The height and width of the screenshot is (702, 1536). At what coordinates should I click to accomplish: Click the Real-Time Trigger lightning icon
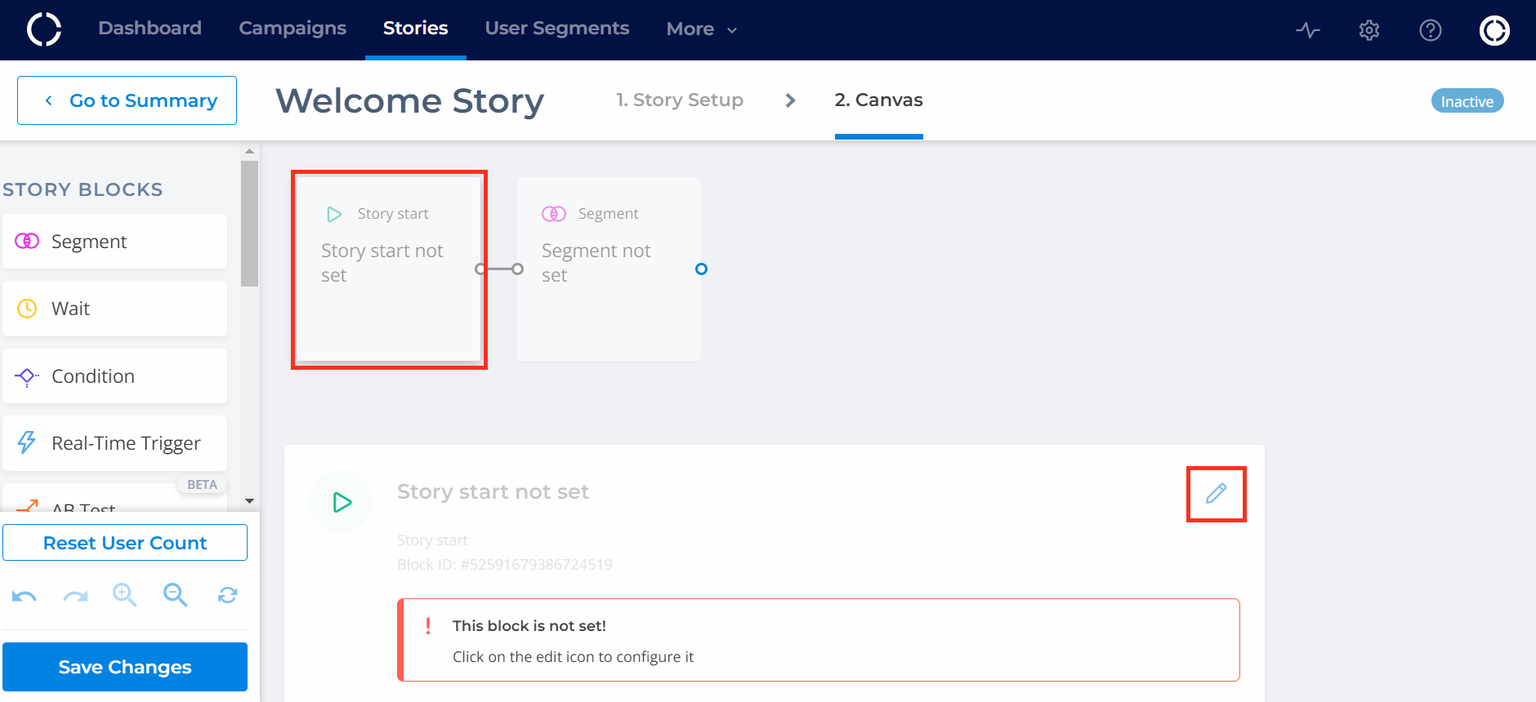tap(27, 443)
